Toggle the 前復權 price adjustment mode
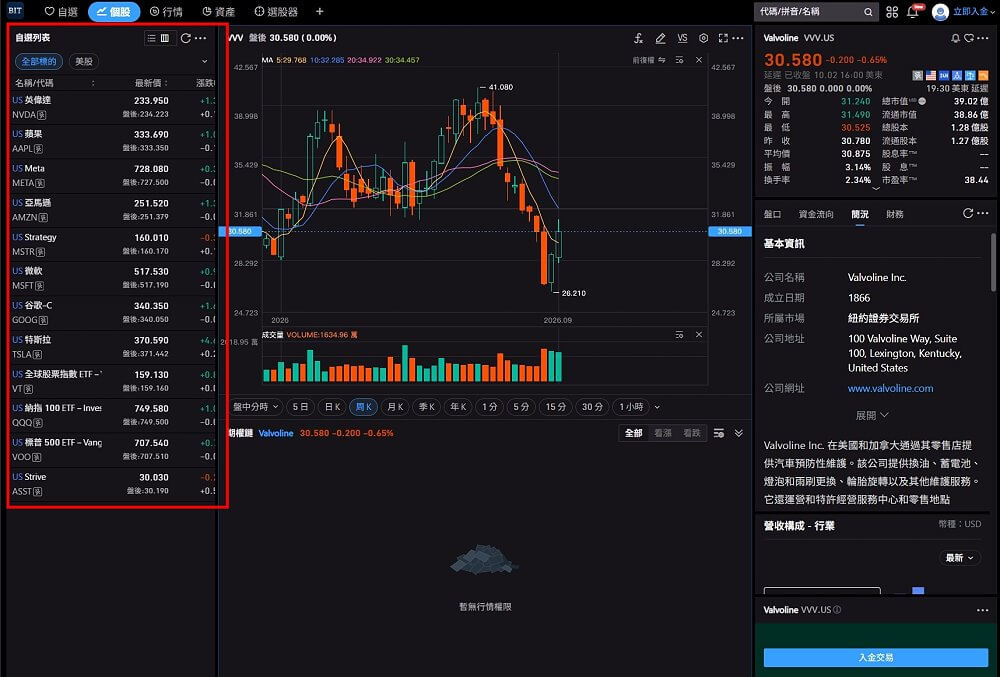Viewport: 1000px width, 677px height. click(x=649, y=60)
